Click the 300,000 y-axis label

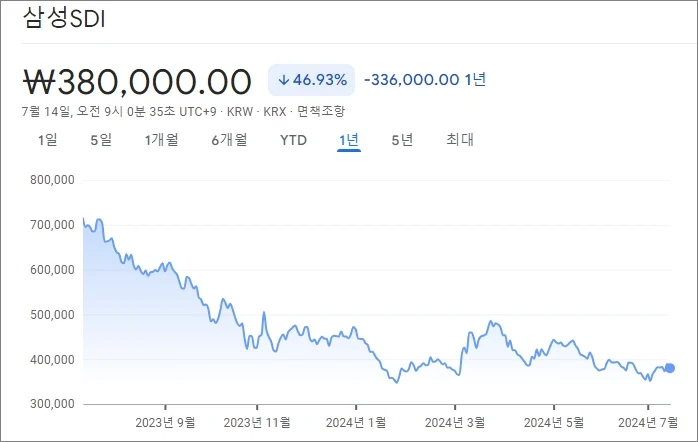(52, 404)
